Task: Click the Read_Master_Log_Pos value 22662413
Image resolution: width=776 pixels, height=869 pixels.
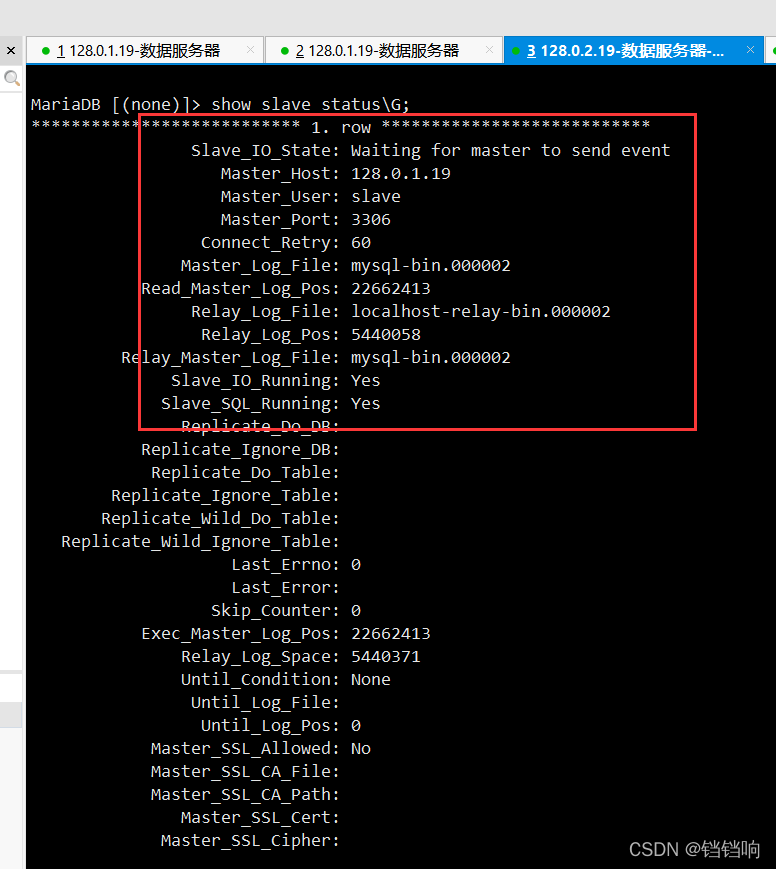Action: (391, 288)
